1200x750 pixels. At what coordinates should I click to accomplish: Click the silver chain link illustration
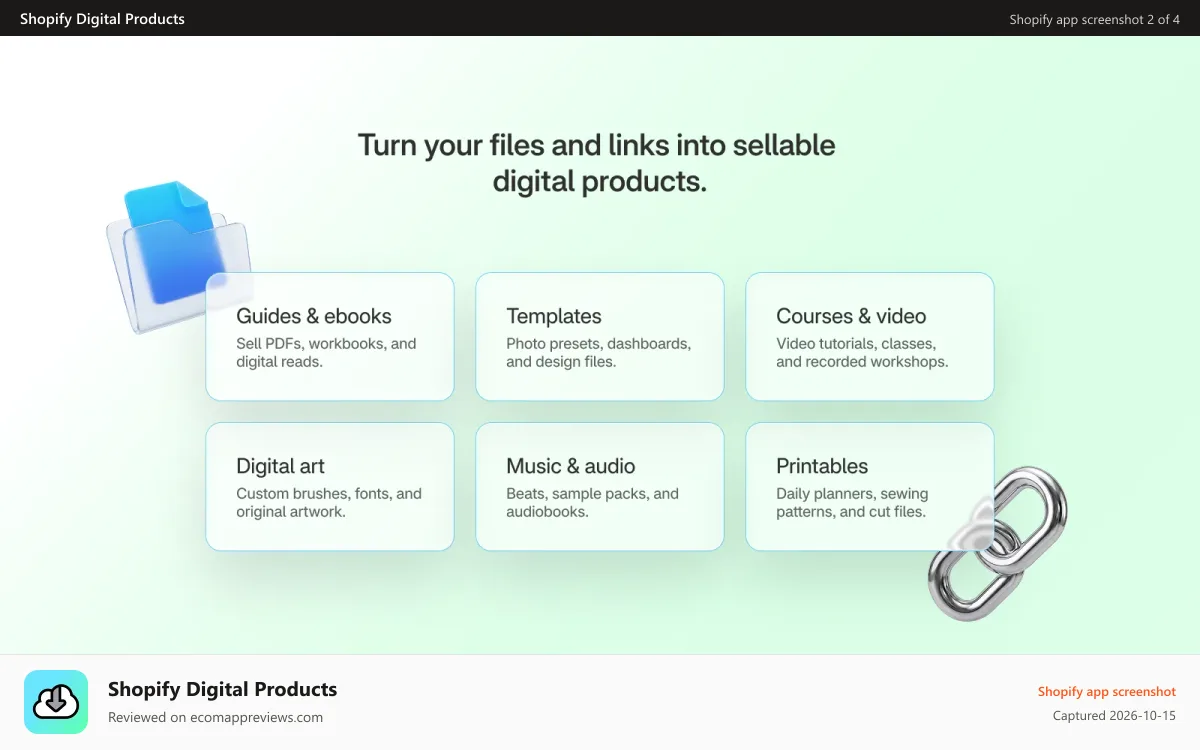click(x=997, y=542)
